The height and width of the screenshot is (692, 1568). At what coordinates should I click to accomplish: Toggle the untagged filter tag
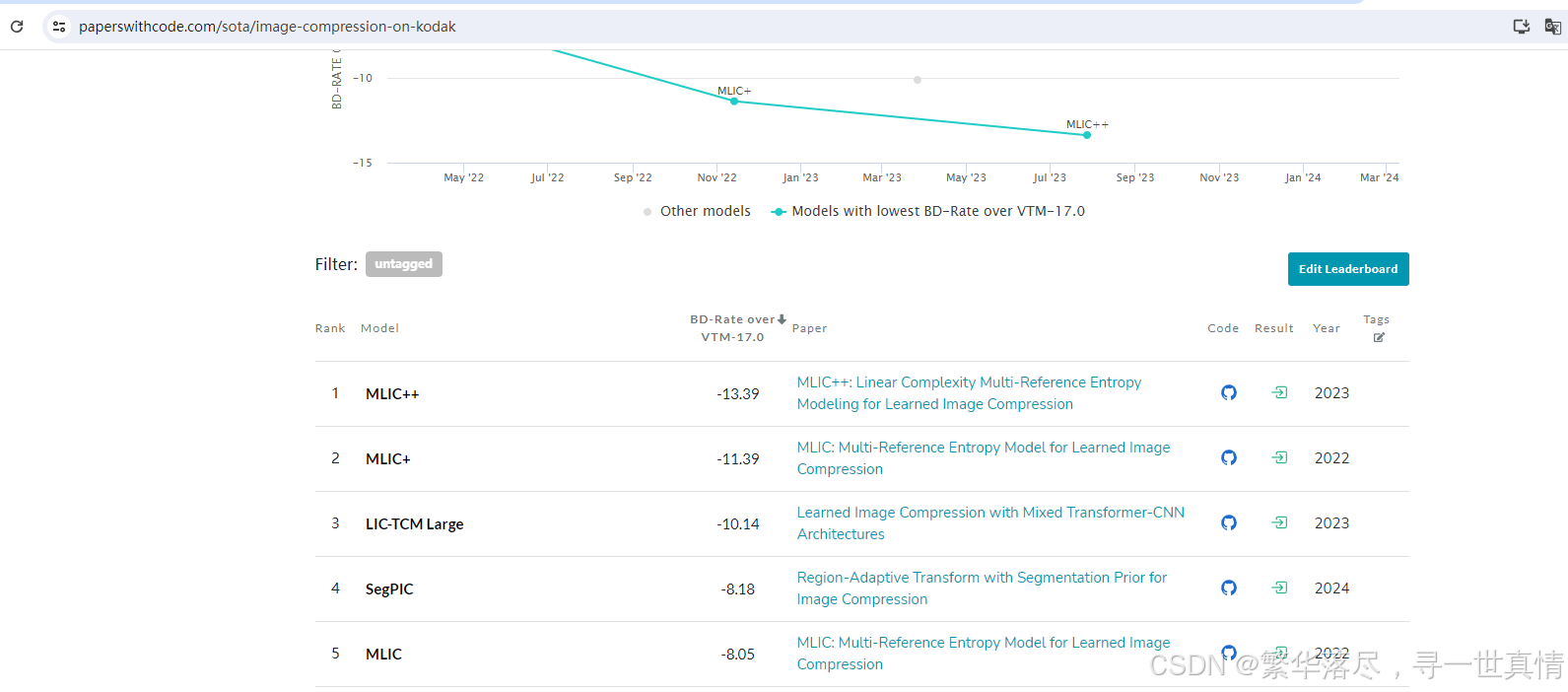click(404, 264)
